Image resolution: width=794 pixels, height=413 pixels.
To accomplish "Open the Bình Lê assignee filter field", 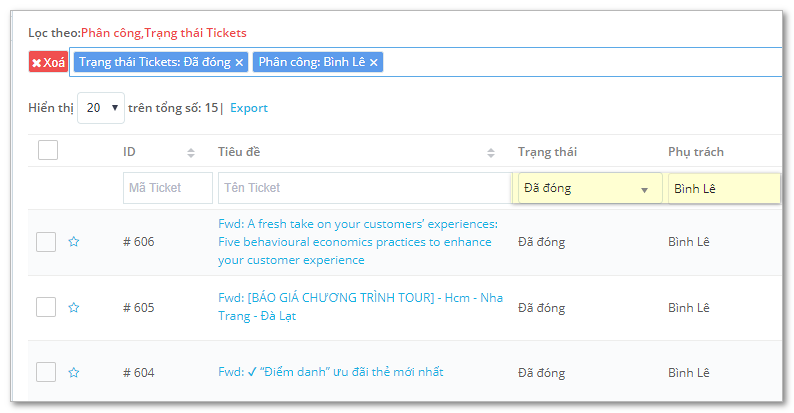I will [724, 188].
